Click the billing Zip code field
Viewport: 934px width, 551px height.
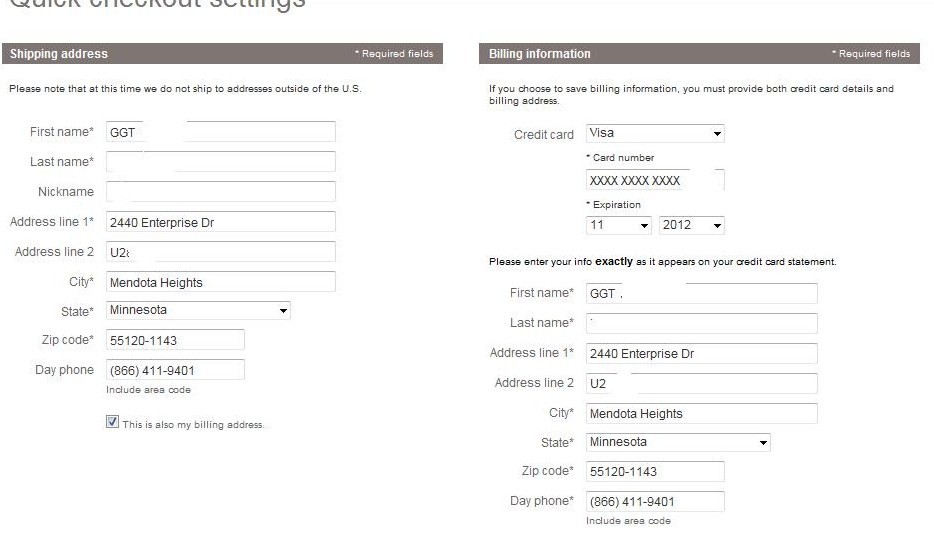click(655, 472)
